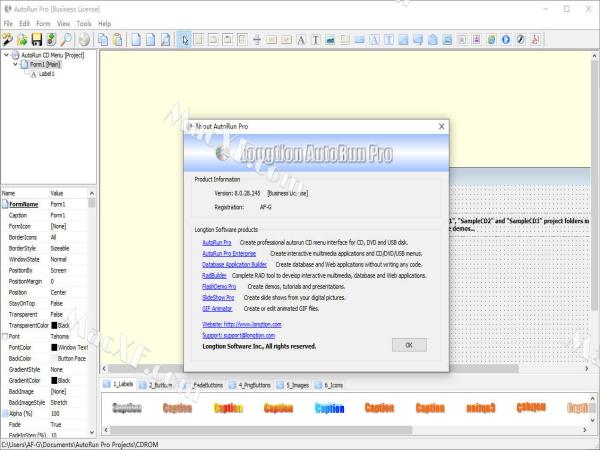Open the RadBuilder product link
The width and height of the screenshot is (600, 450).
click(214, 276)
